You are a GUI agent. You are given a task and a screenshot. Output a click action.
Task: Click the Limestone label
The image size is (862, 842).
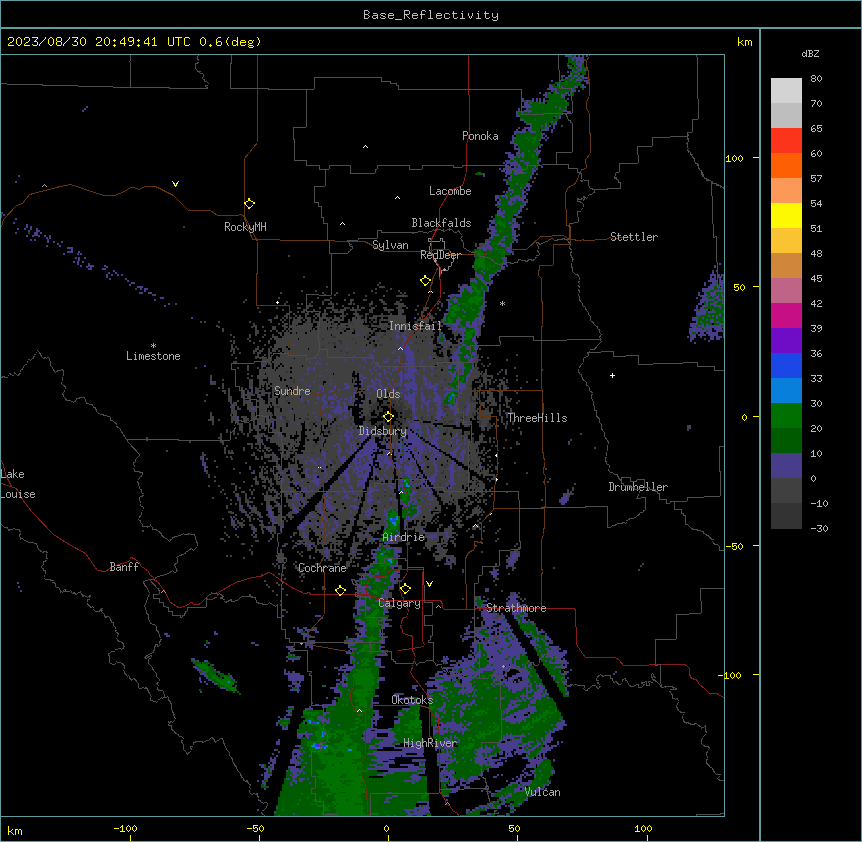click(153, 356)
